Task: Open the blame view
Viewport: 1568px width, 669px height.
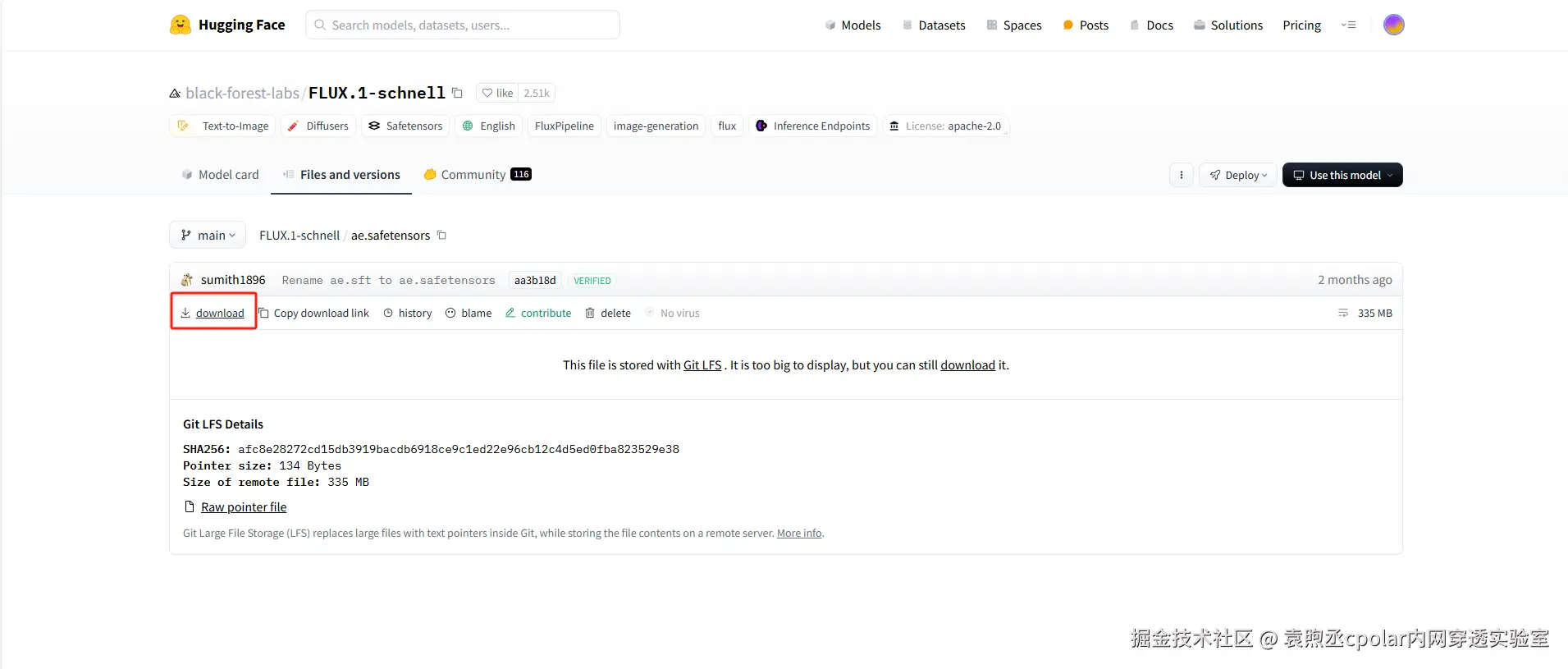Action: pos(469,313)
